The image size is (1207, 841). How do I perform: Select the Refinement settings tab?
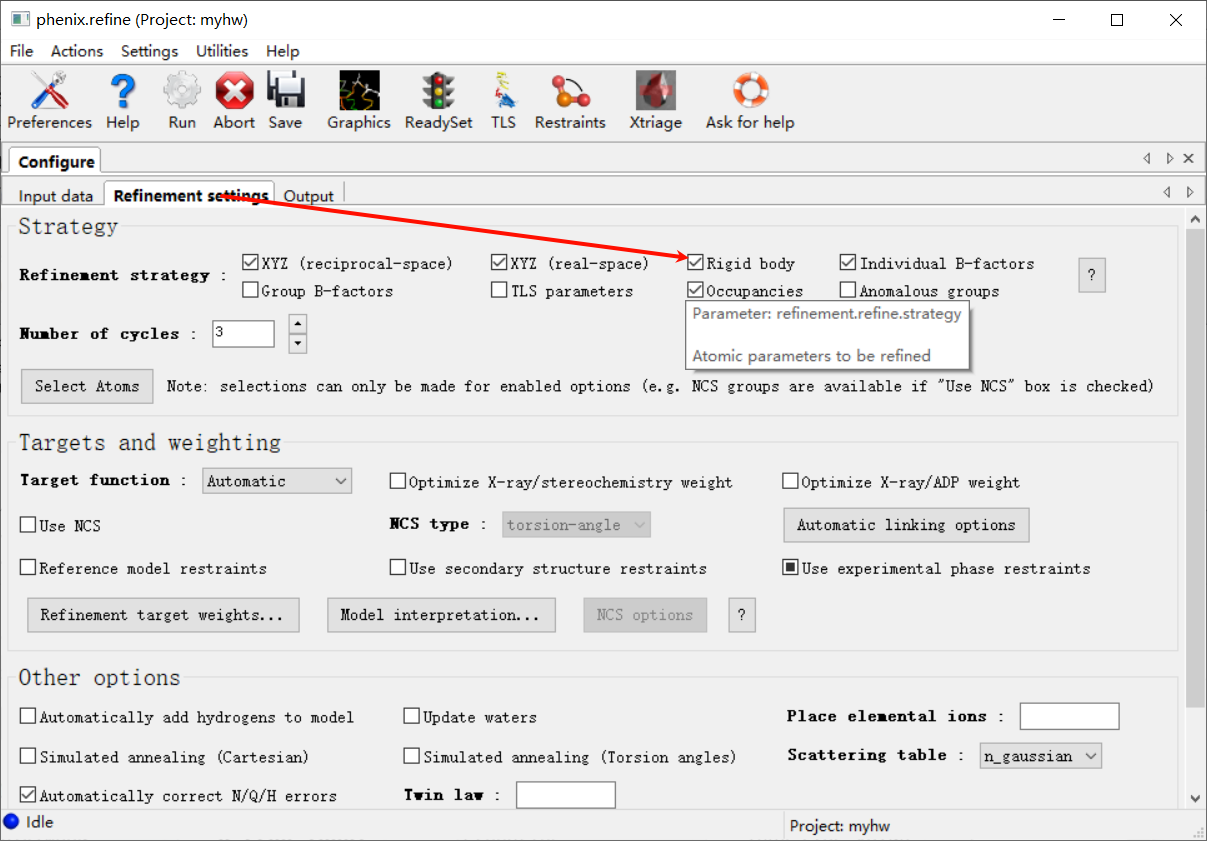tap(191, 195)
